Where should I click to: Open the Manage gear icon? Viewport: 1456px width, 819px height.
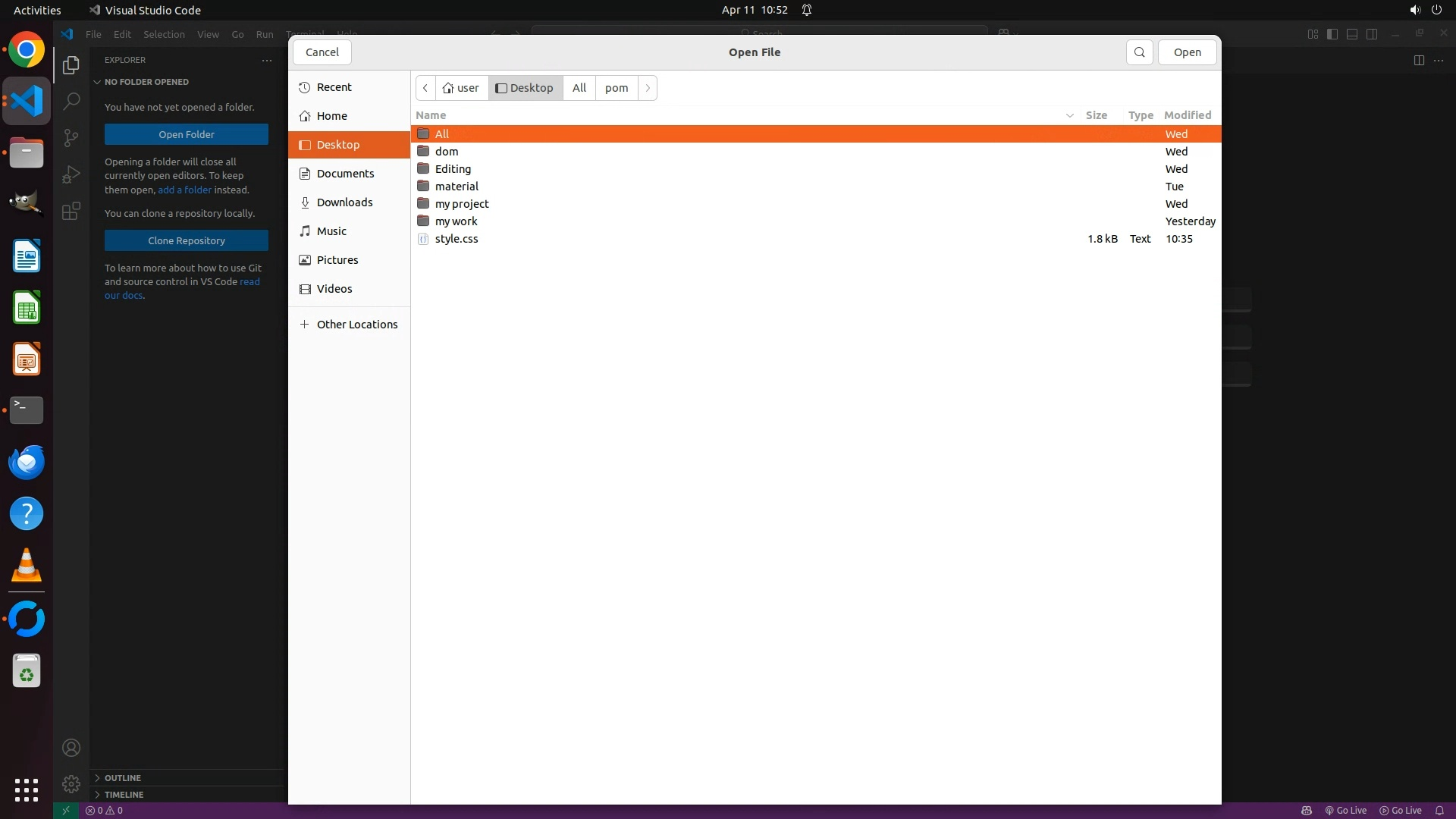tap(71, 784)
